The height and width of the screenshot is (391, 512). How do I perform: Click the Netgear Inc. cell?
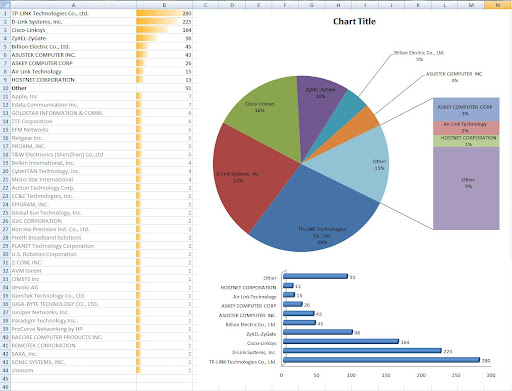[73, 138]
